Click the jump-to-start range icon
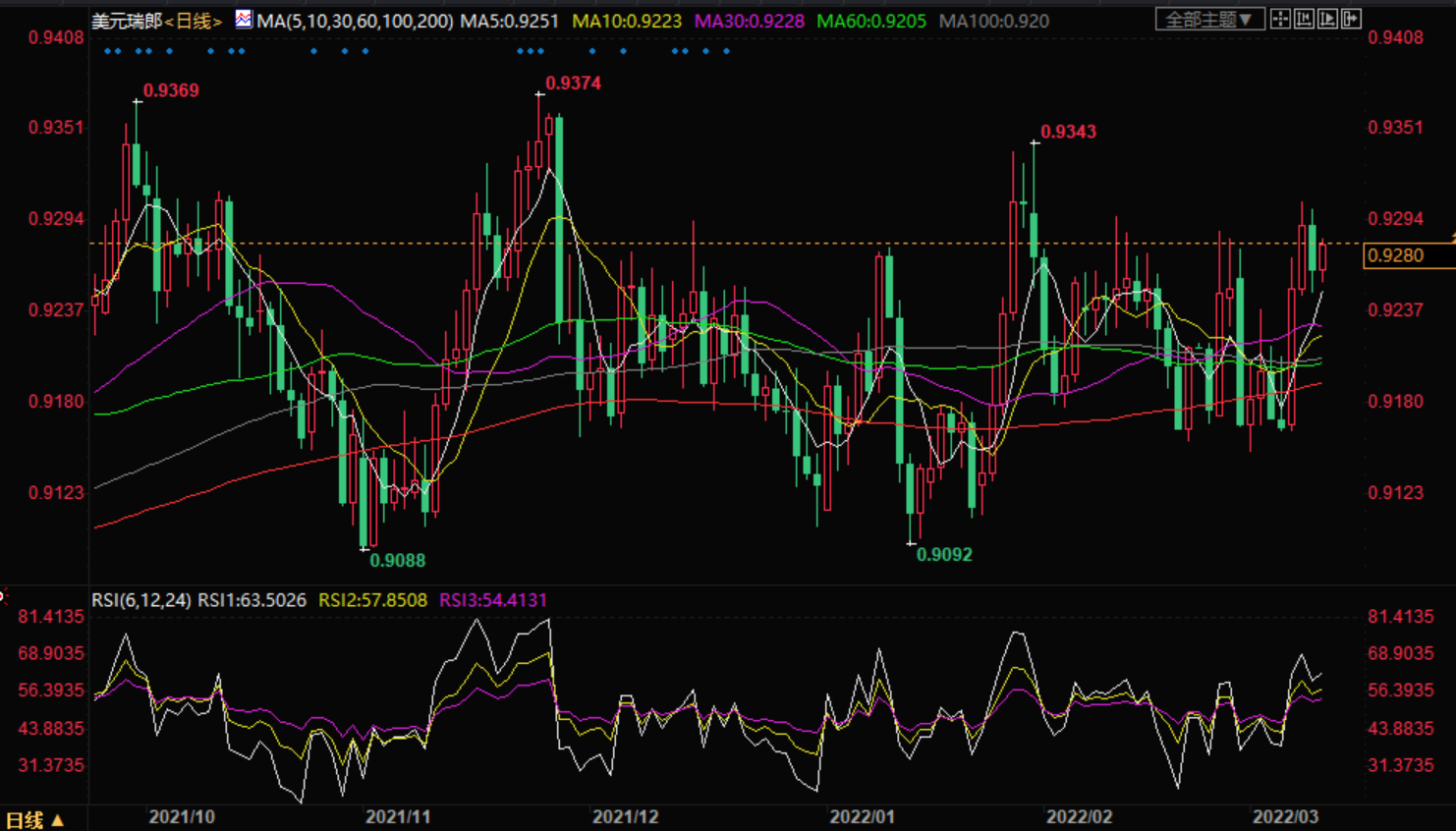This screenshot has height=831, width=1456. [x=1304, y=19]
